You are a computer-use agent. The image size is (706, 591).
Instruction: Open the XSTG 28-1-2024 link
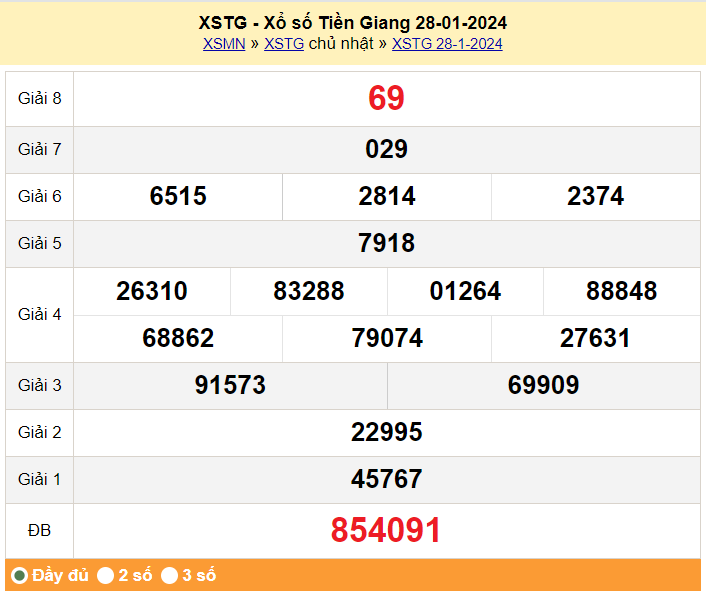point(447,44)
